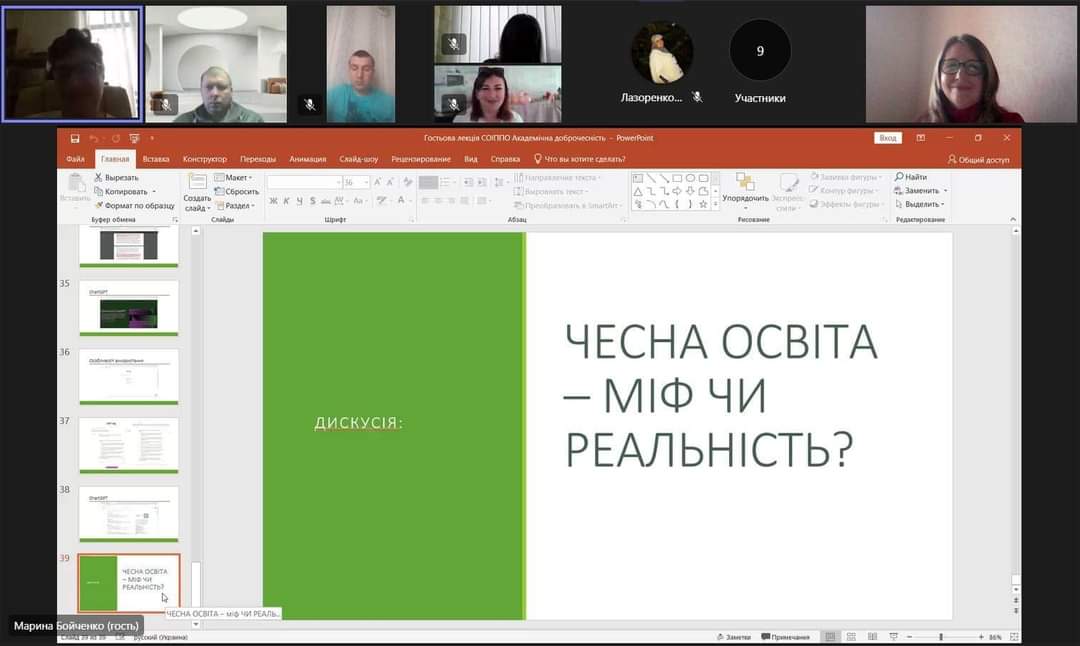
Task: Collapse the ribbon with the chevron
Action: coord(1012,219)
